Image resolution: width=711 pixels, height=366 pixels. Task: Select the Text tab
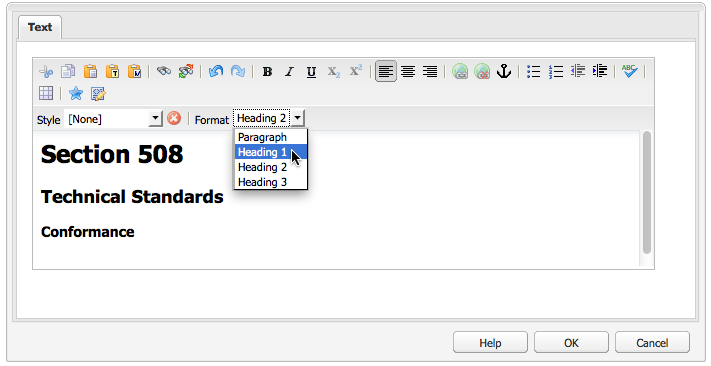point(40,27)
